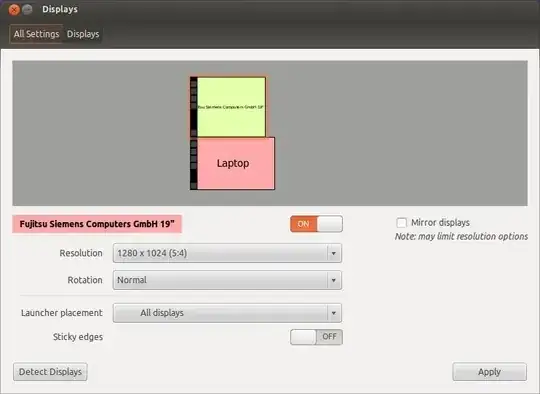Enable the Mirror displays checkbox
Image resolution: width=540 pixels, height=394 pixels.
(401, 222)
